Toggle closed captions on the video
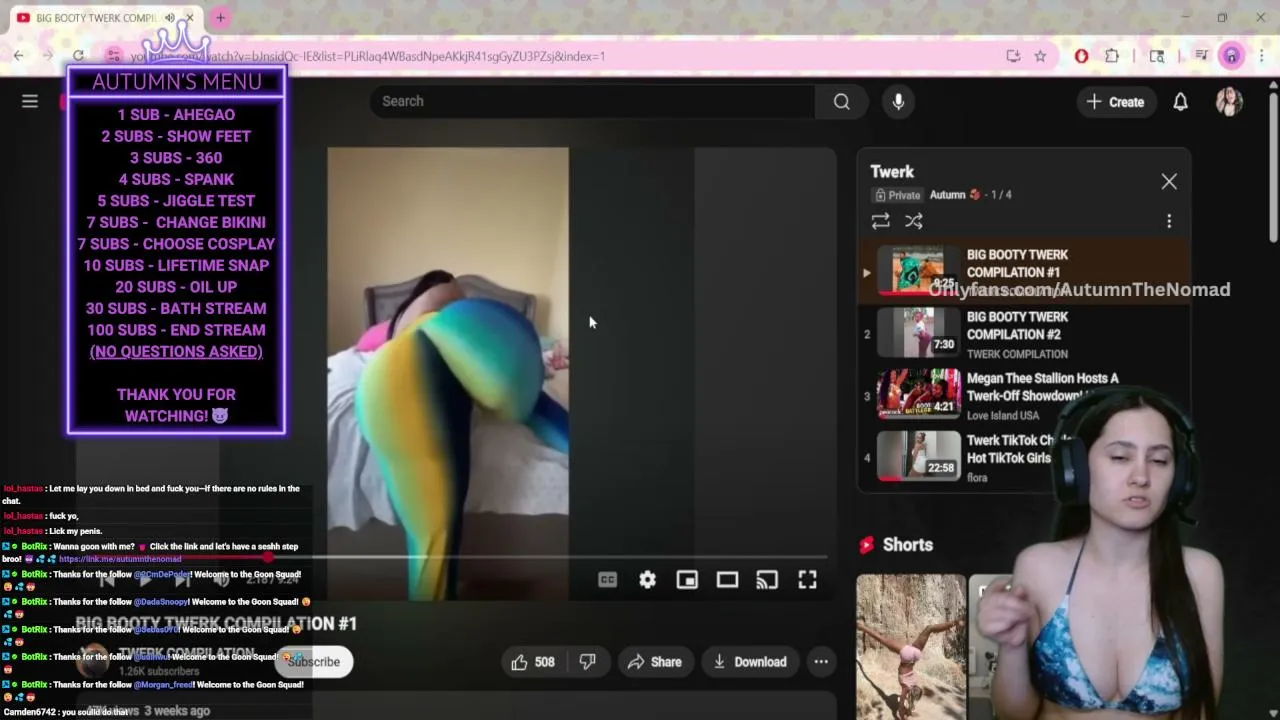The height and width of the screenshot is (720, 1280). pyautogui.click(x=607, y=580)
